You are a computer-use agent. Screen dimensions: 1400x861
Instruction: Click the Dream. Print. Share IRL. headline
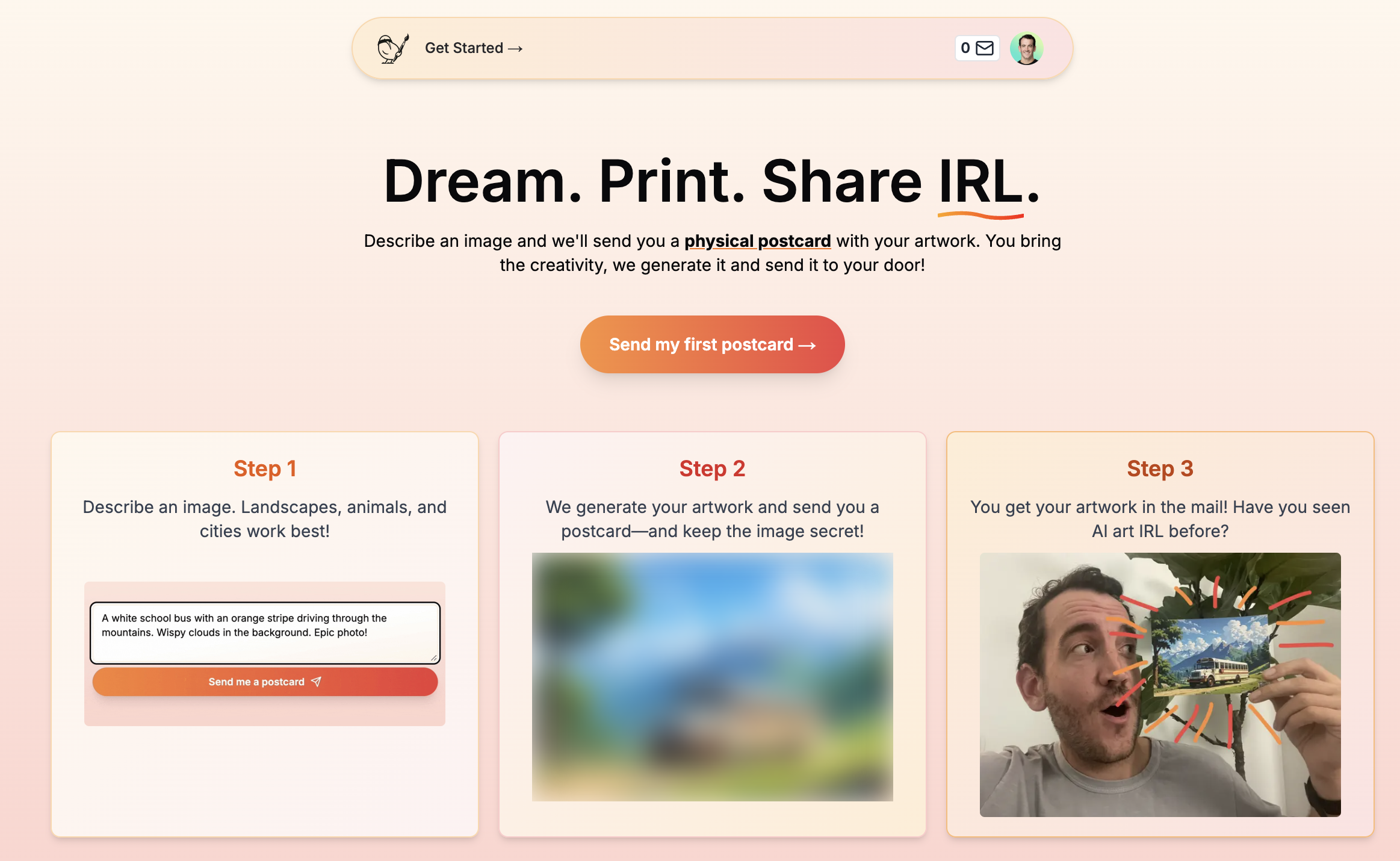[x=713, y=181]
